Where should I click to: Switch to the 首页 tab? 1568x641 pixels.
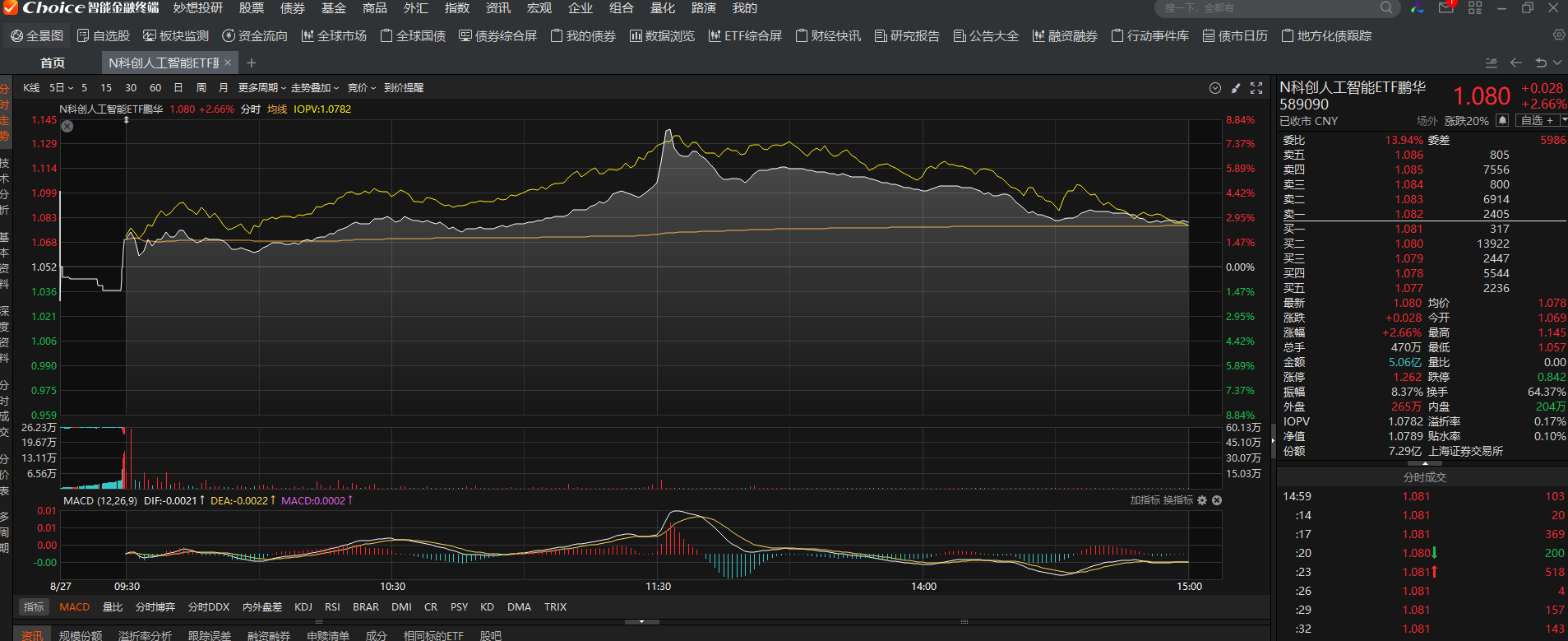tap(53, 63)
